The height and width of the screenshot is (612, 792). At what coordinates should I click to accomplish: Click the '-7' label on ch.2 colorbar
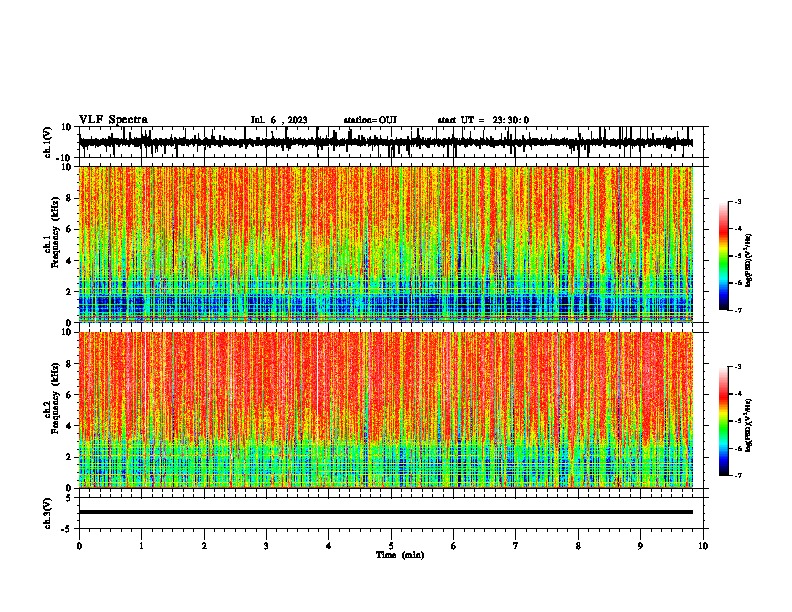(x=738, y=475)
